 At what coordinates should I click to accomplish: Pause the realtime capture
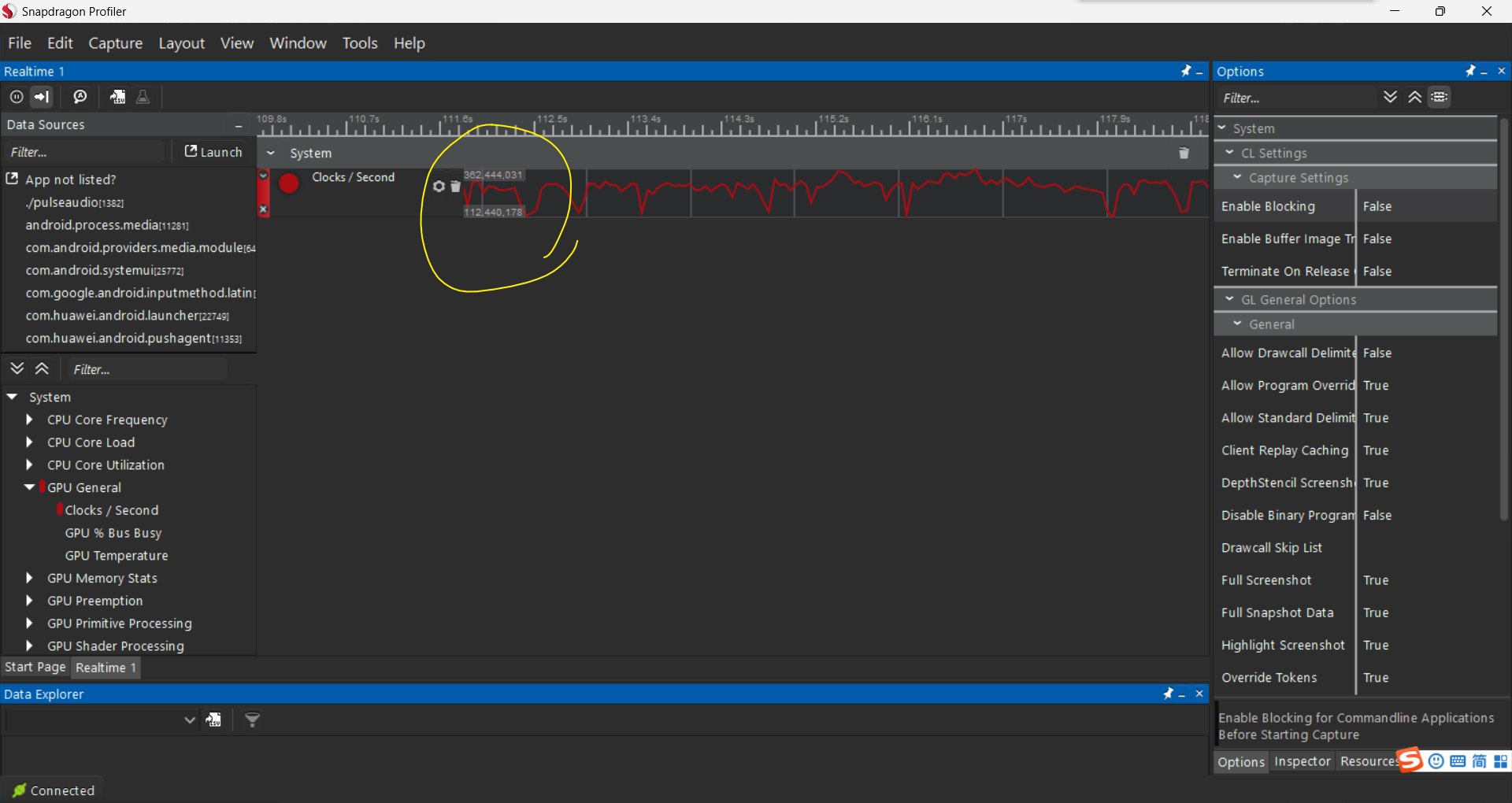17,97
